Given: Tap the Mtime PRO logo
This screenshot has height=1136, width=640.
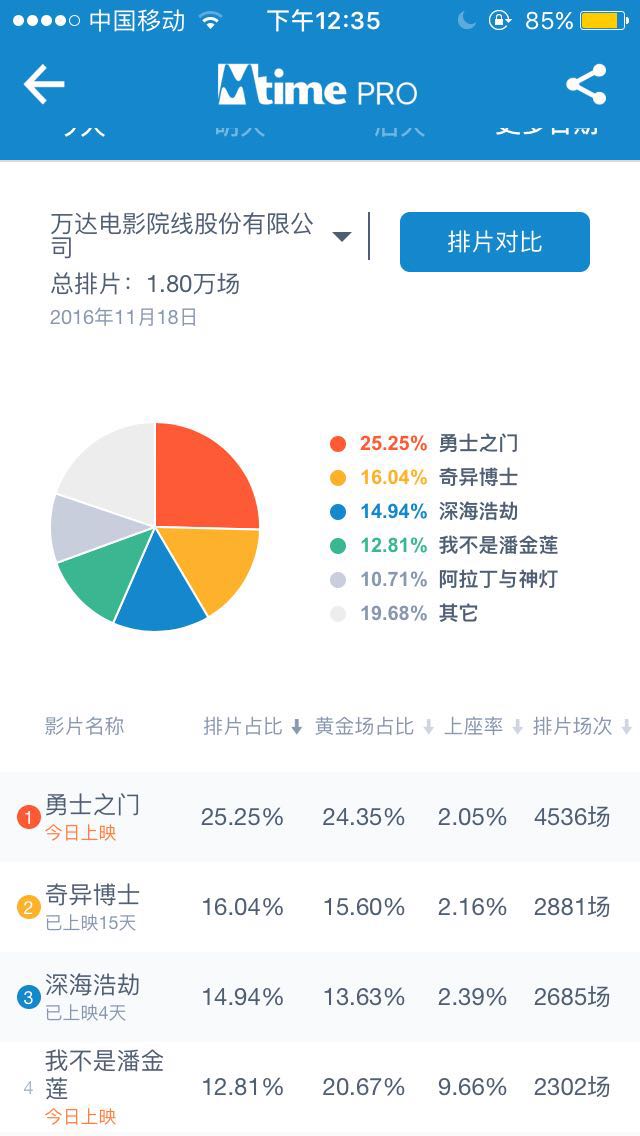Looking at the screenshot, I should pyautogui.click(x=317, y=87).
